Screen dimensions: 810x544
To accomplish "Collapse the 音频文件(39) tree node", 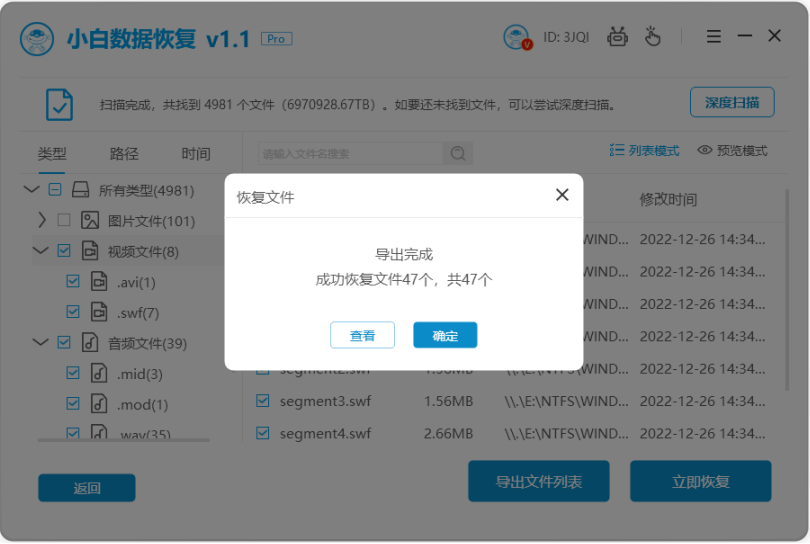I will click(40, 343).
